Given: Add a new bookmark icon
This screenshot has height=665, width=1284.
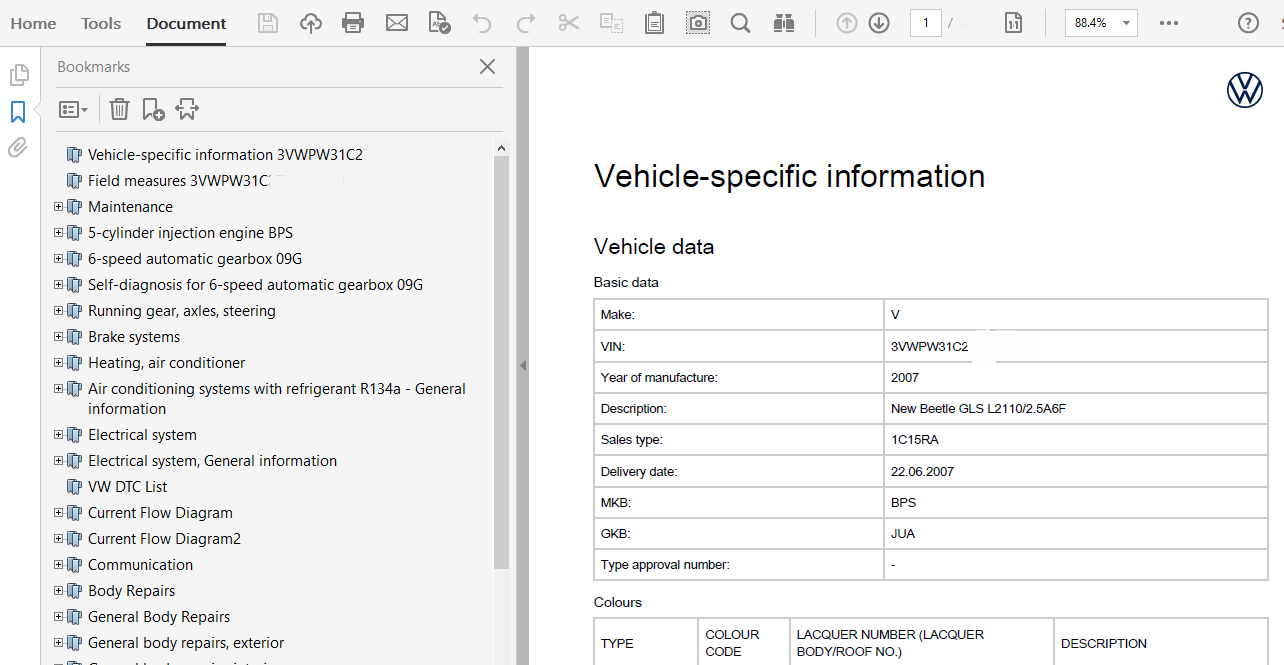Looking at the screenshot, I should [153, 109].
